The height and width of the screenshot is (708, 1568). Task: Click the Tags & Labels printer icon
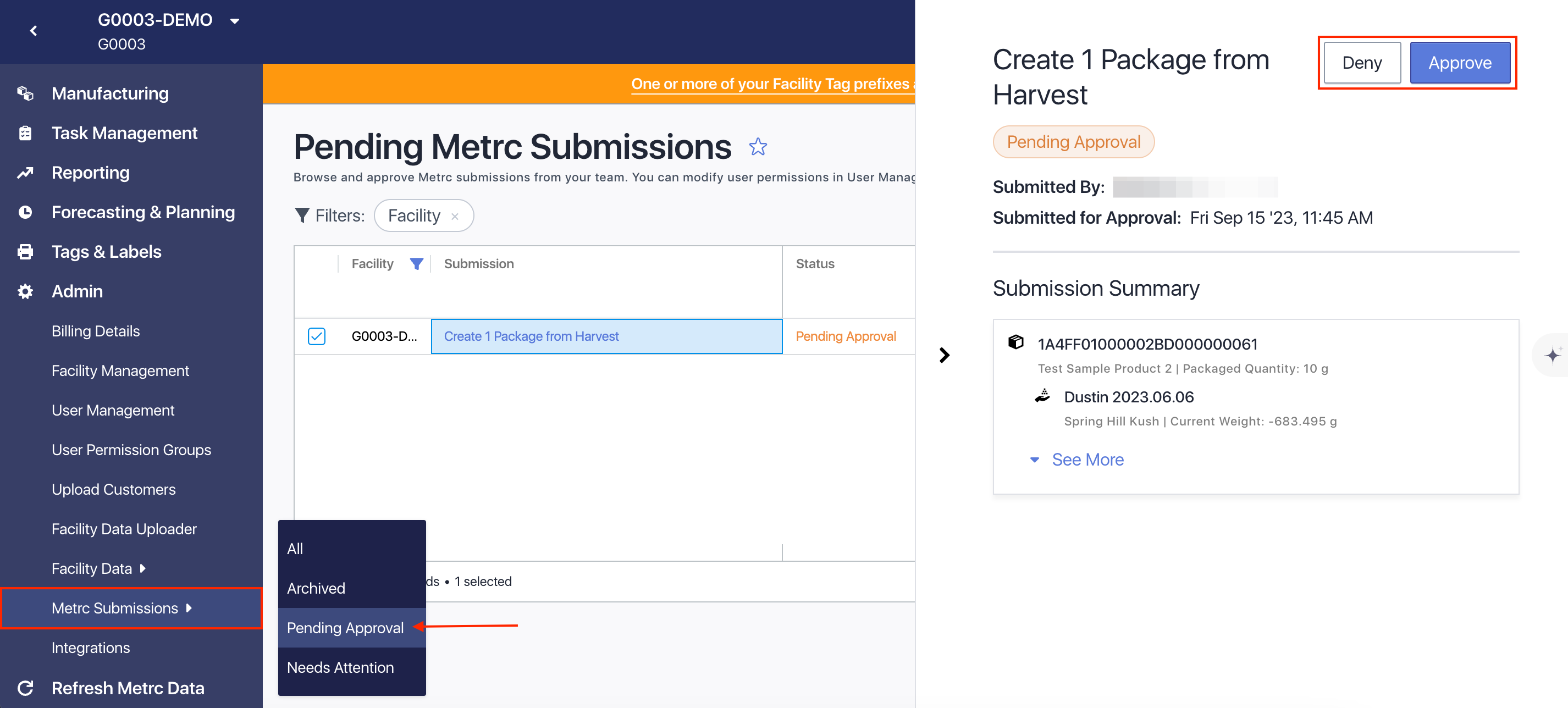[x=25, y=251]
